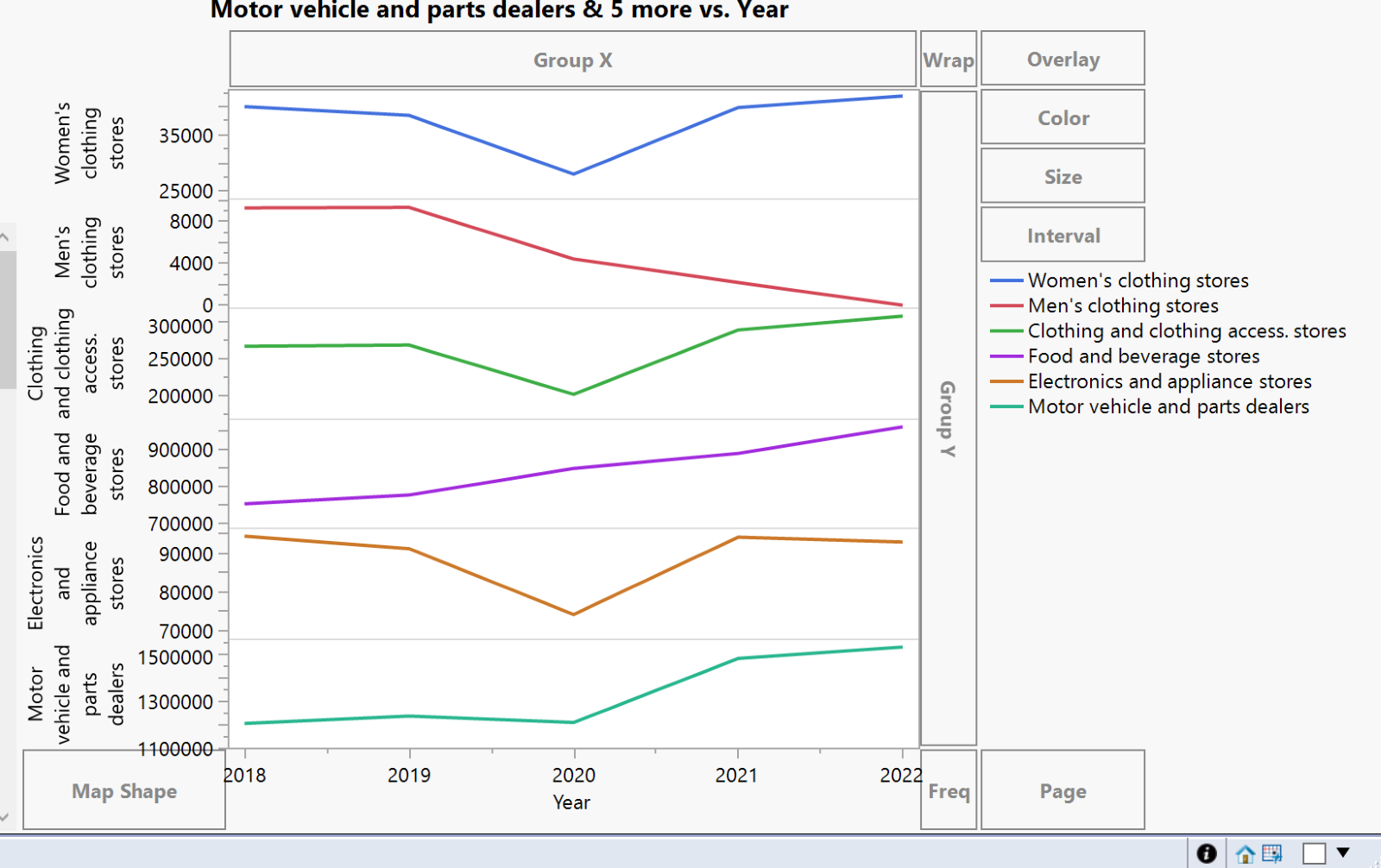Image resolution: width=1381 pixels, height=868 pixels.
Task: Select the Overlay drop zone
Action: 1063,59
